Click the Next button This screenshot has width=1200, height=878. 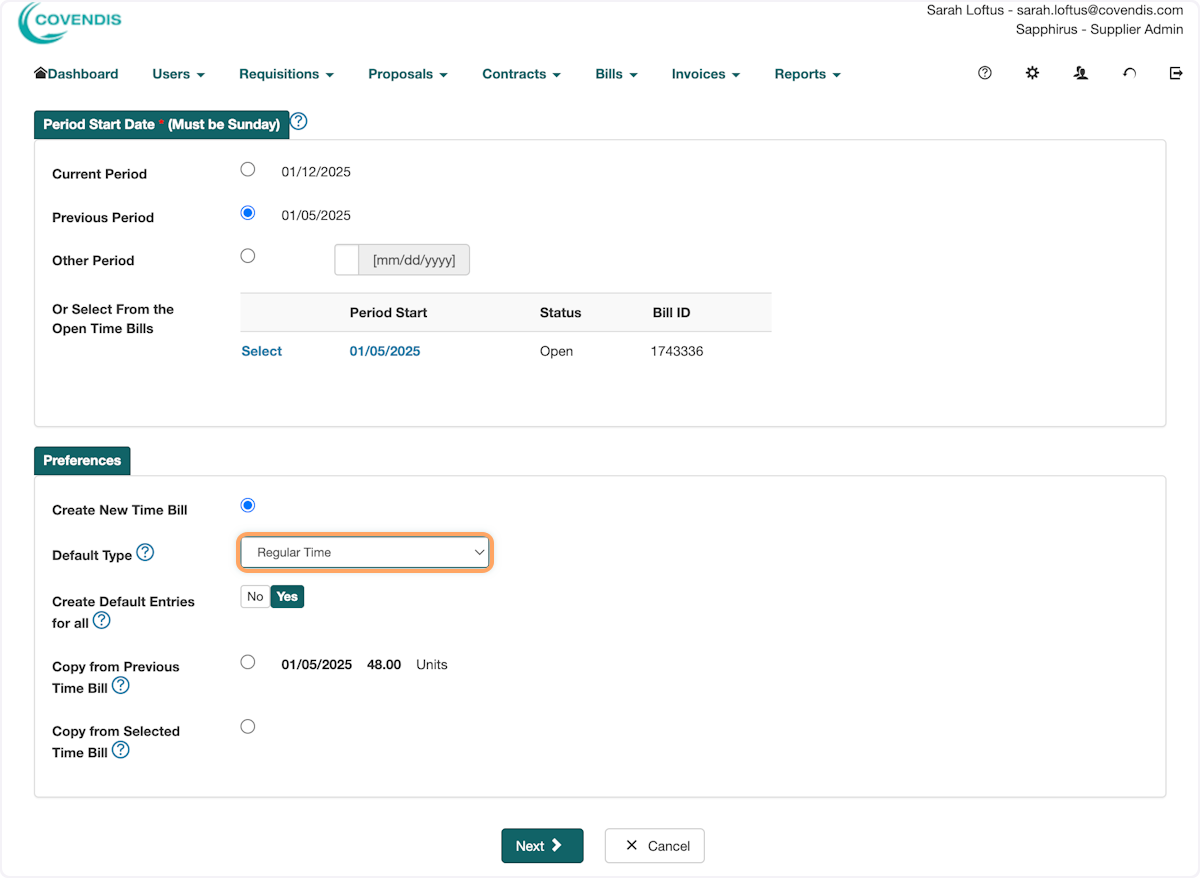(x=542, y=845)
